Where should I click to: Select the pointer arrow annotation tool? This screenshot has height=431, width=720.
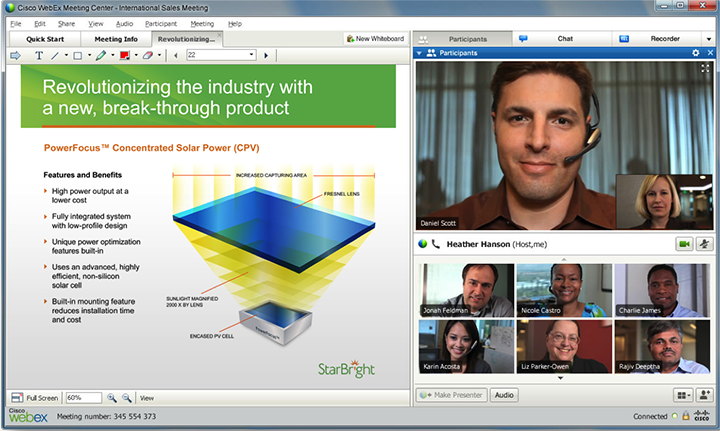click(15, 56)
